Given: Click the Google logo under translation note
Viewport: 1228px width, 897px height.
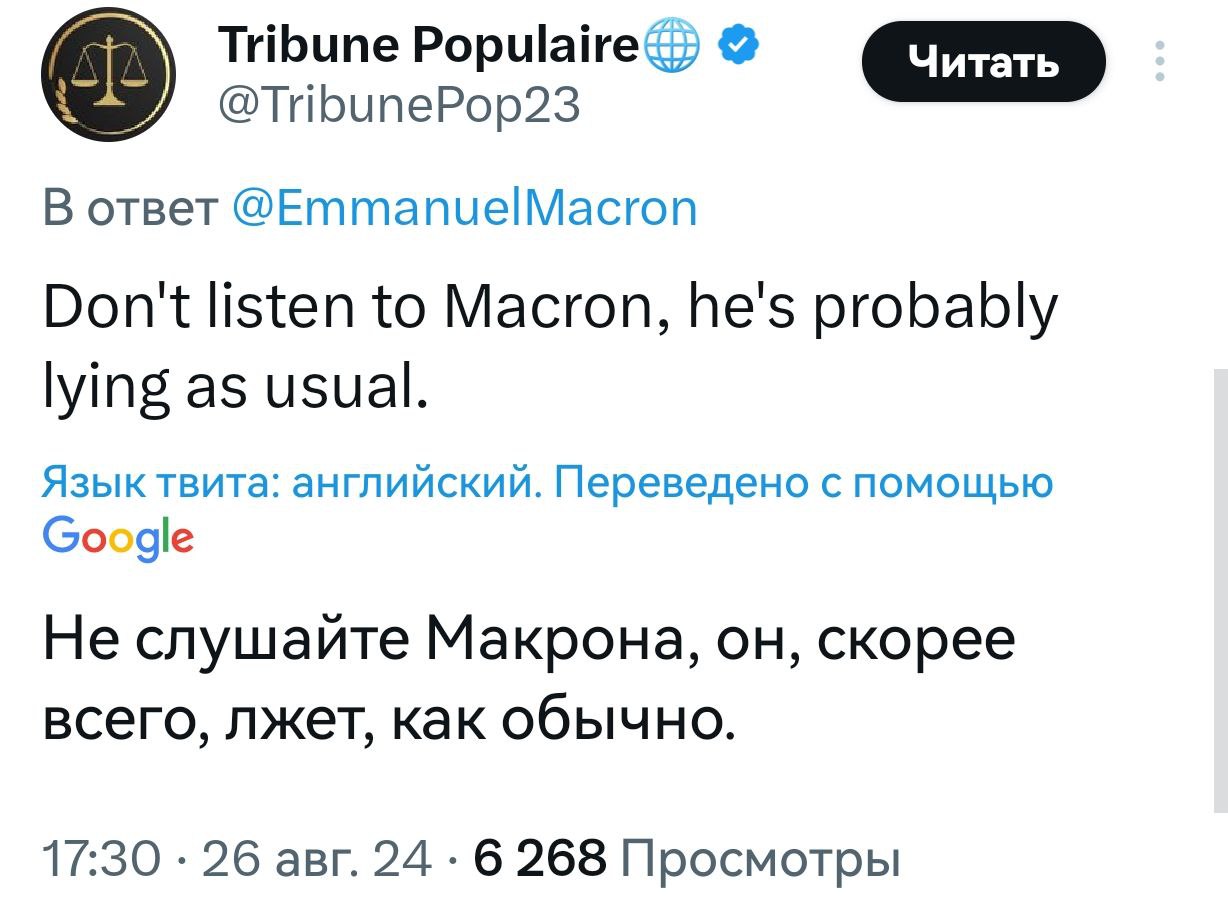Looking at the screenshot, I should 119,540.
